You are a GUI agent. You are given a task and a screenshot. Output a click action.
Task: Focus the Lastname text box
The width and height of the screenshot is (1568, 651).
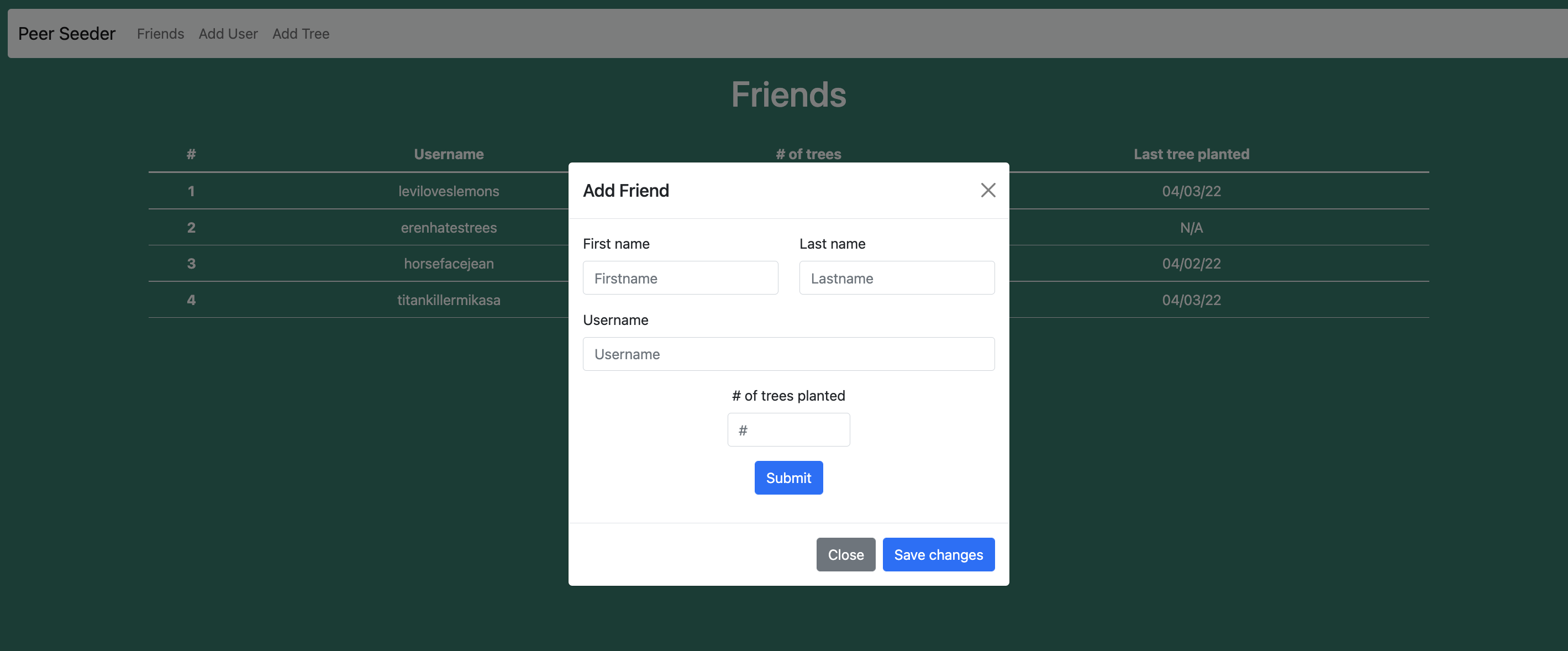[896, 279]
